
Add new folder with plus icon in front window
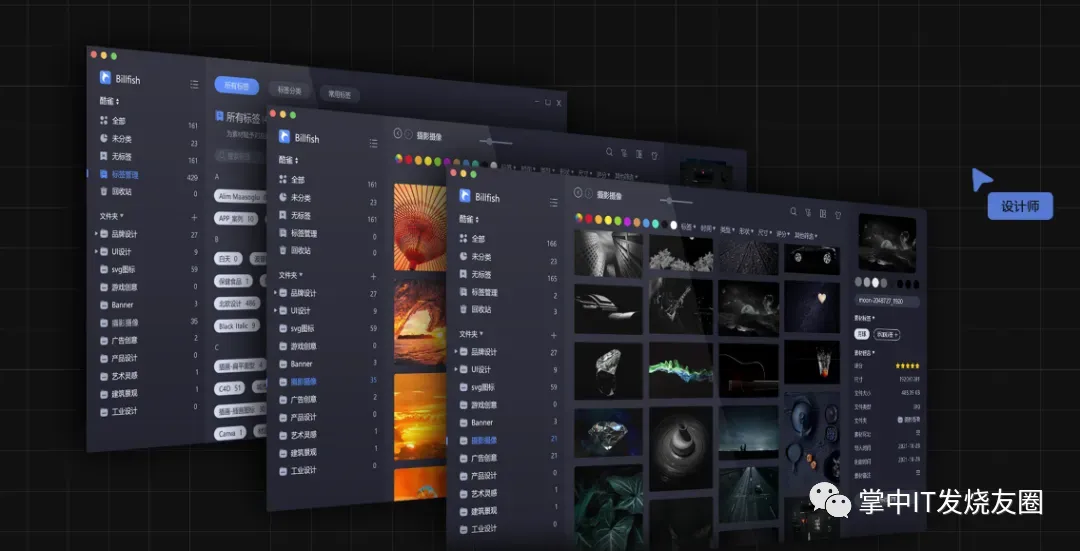553,335
